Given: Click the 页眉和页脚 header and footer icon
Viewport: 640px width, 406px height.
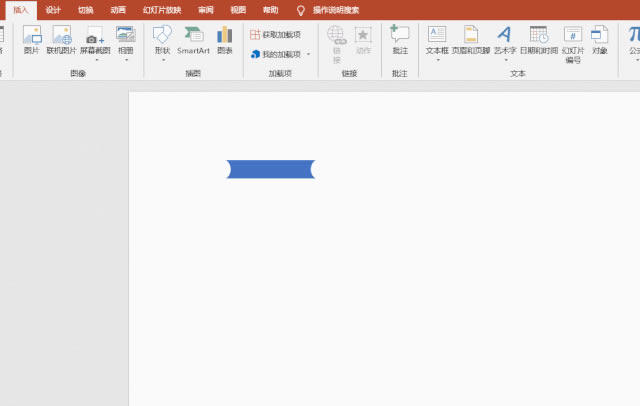Looking at the screenshot, I should [x=471, y=39].
